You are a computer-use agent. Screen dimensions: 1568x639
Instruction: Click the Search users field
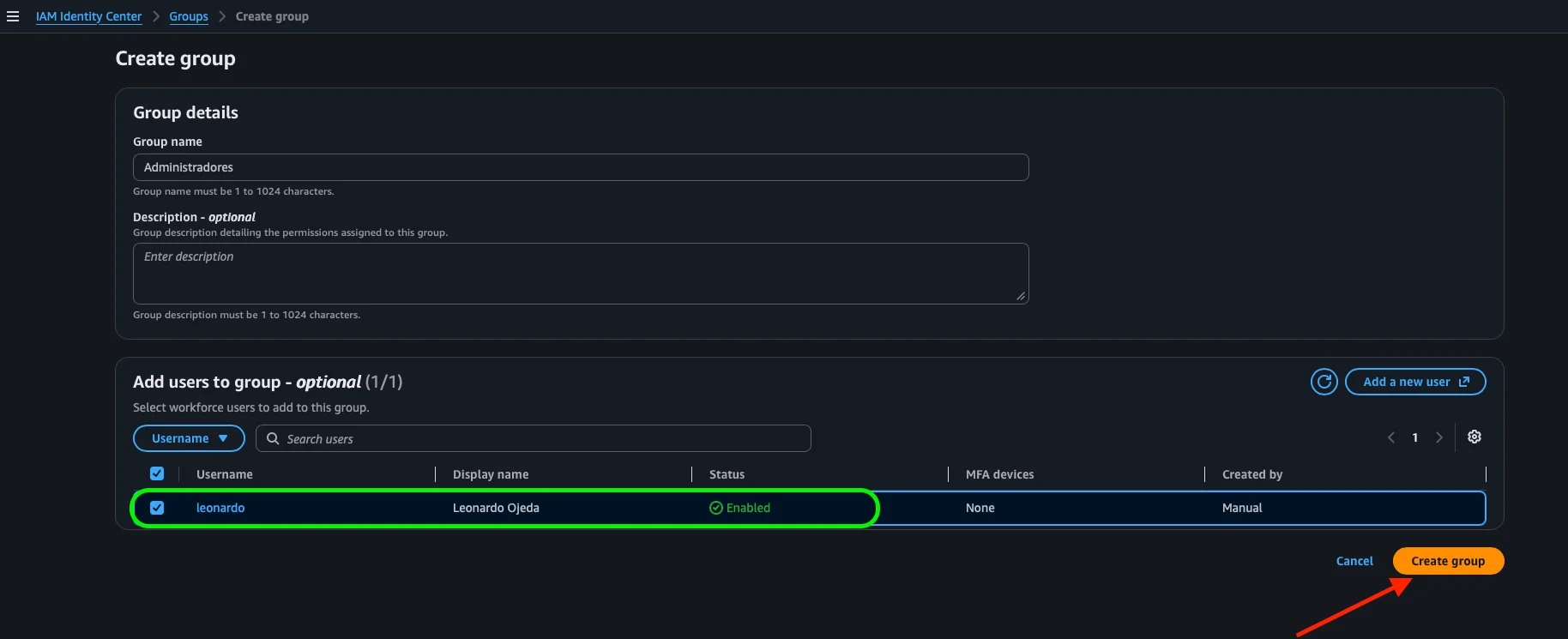[x=534, y=438]
